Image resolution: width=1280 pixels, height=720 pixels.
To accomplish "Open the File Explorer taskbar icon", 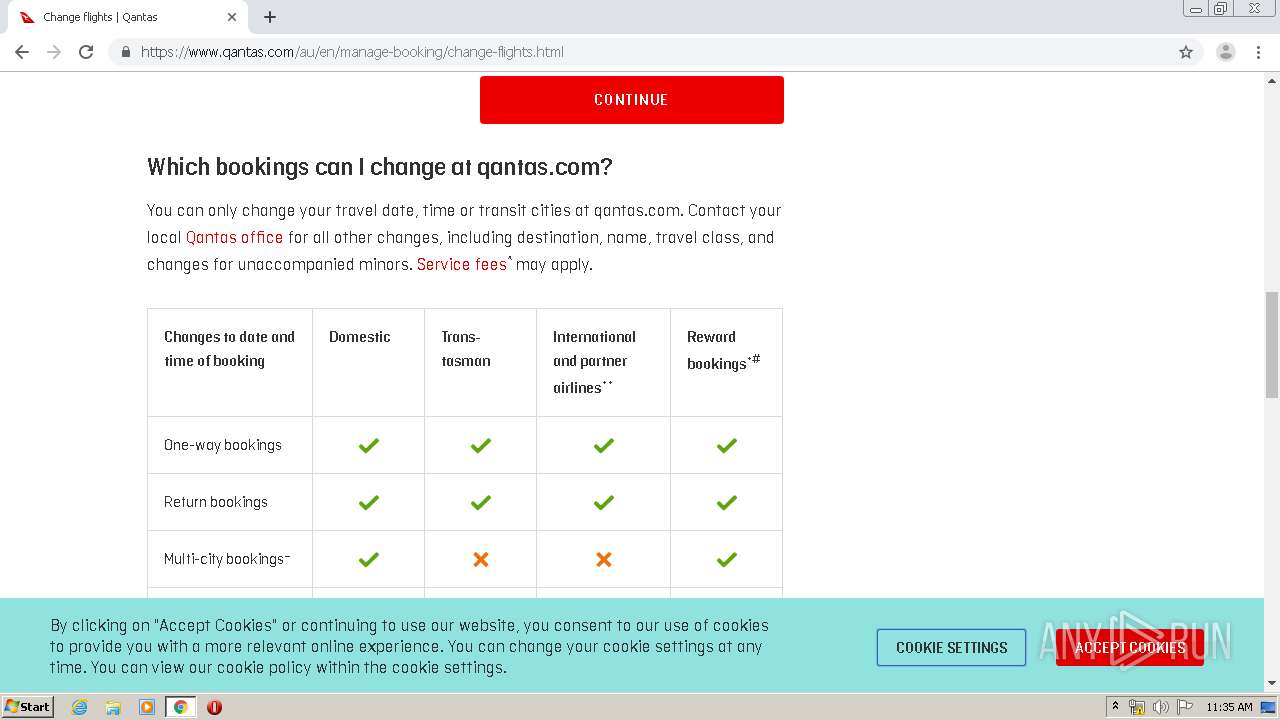I will pyautogui.click(x=113, y=707).
